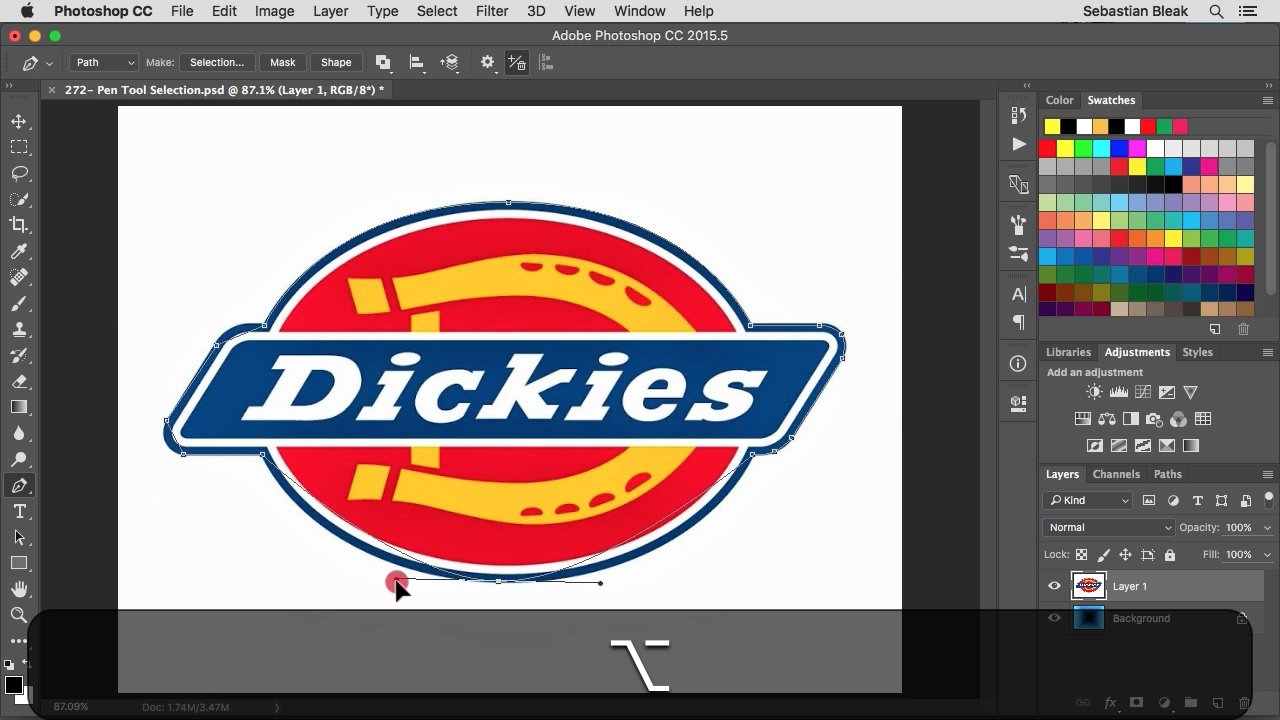
Task: Select the Horizontal Type tool
Action: coord(19,511)
